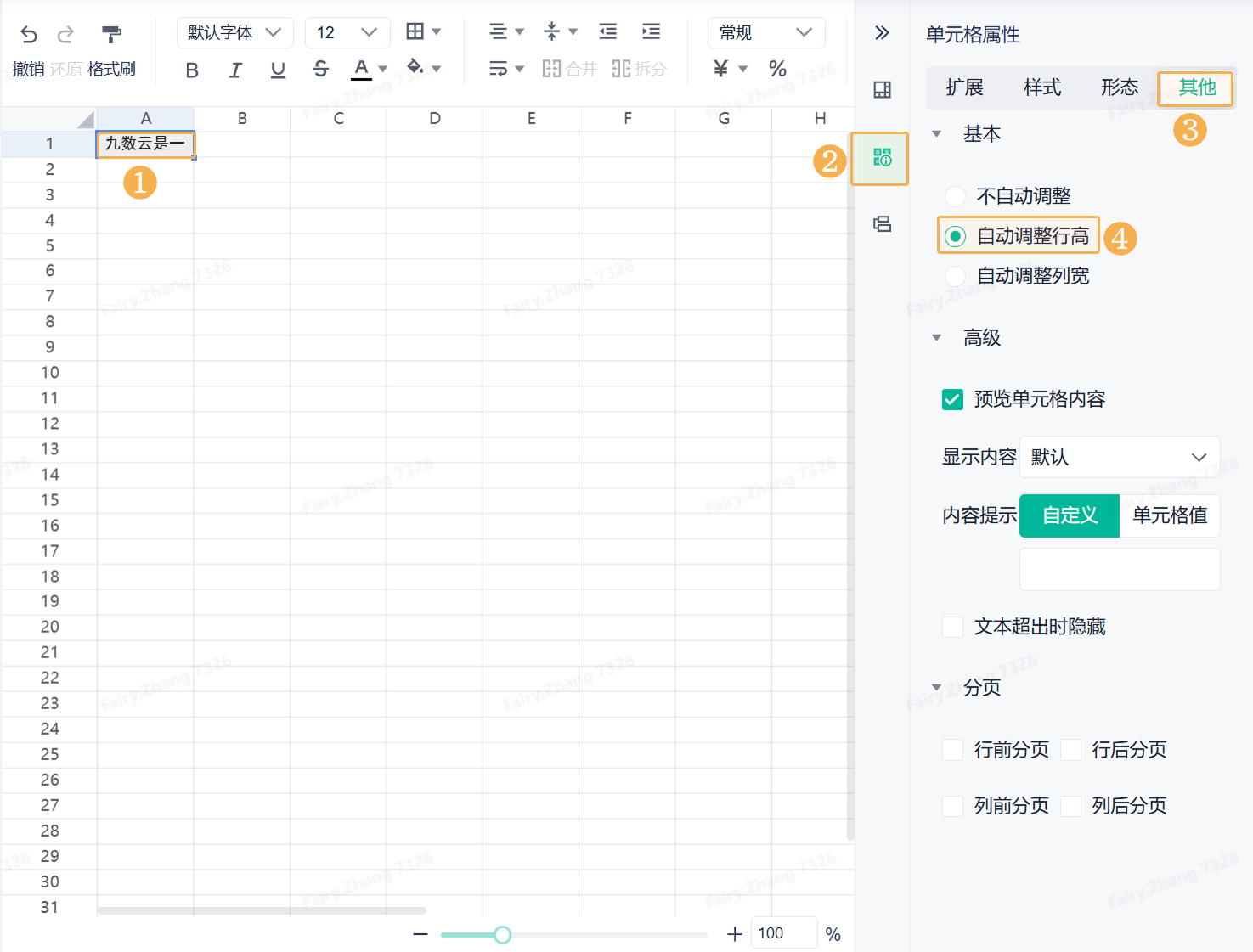This screenshot has height=952, width=1253.
Task: Open the 显示内容 默认 dropdown
Action: (x=1120, y=457)
